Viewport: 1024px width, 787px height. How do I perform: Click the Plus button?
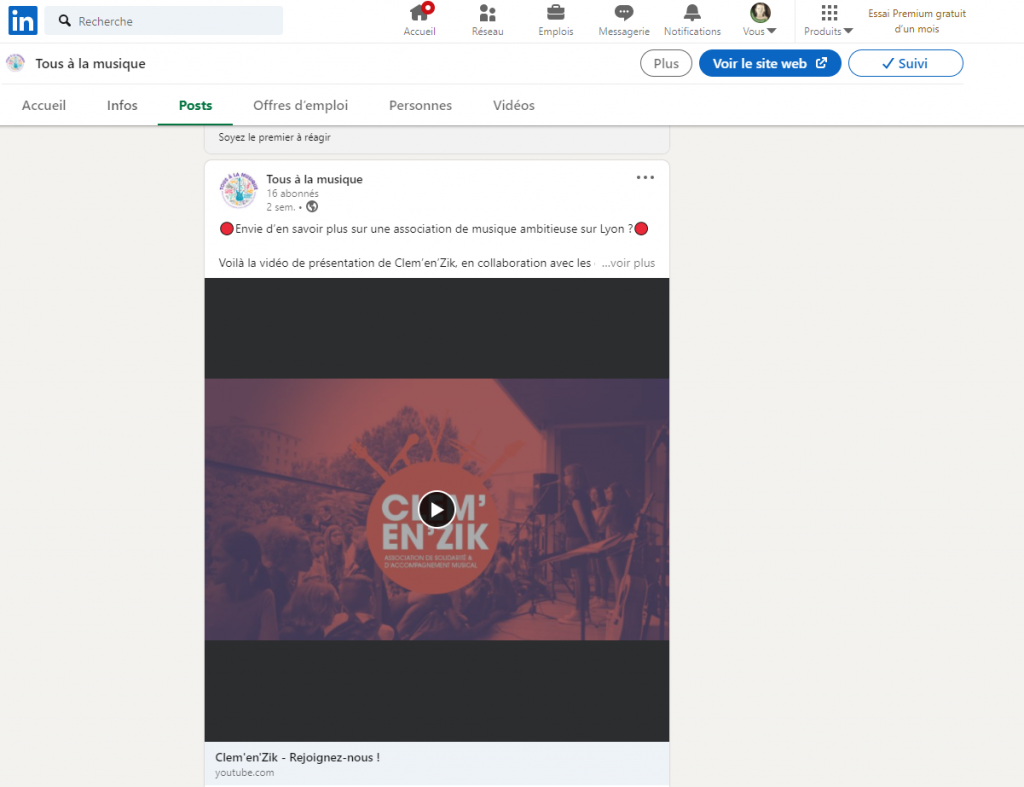[665, 63]
